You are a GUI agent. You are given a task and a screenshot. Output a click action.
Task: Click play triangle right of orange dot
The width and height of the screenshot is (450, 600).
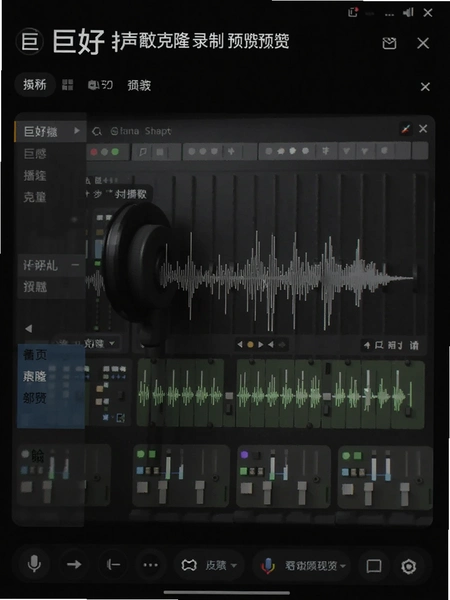click(261, 344)
